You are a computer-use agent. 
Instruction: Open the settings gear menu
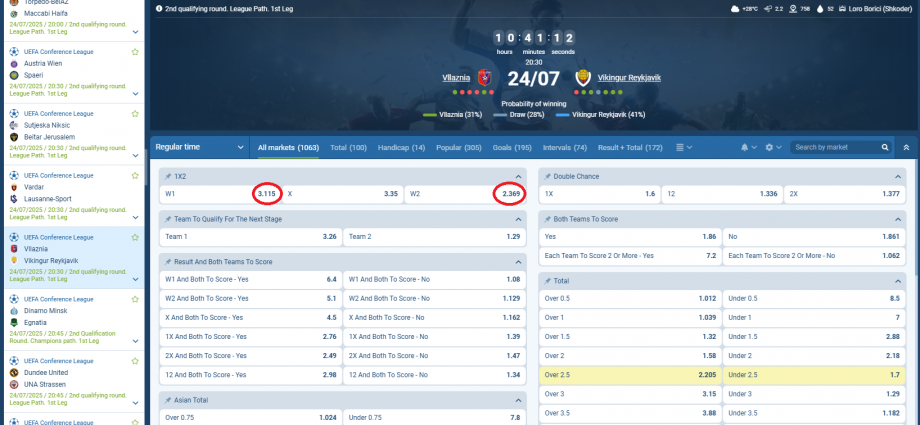point(773,147)
